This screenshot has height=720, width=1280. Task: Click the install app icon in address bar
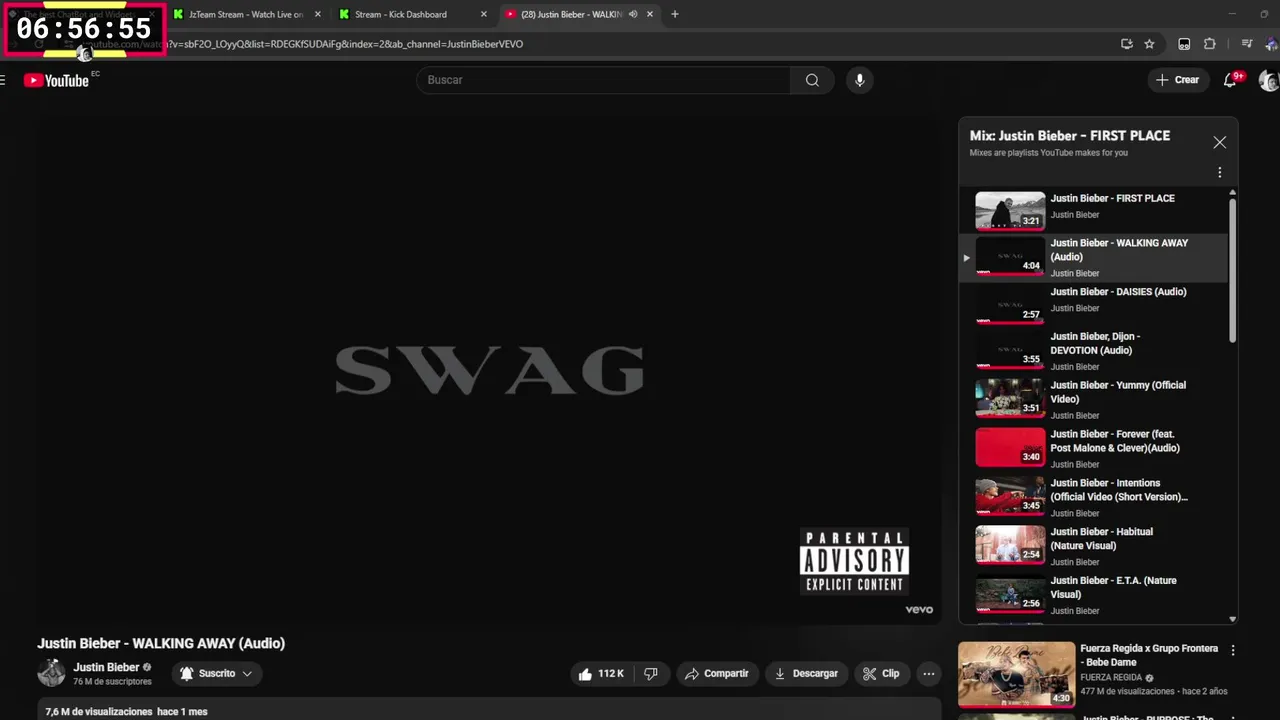click(x=1126, y=44)
